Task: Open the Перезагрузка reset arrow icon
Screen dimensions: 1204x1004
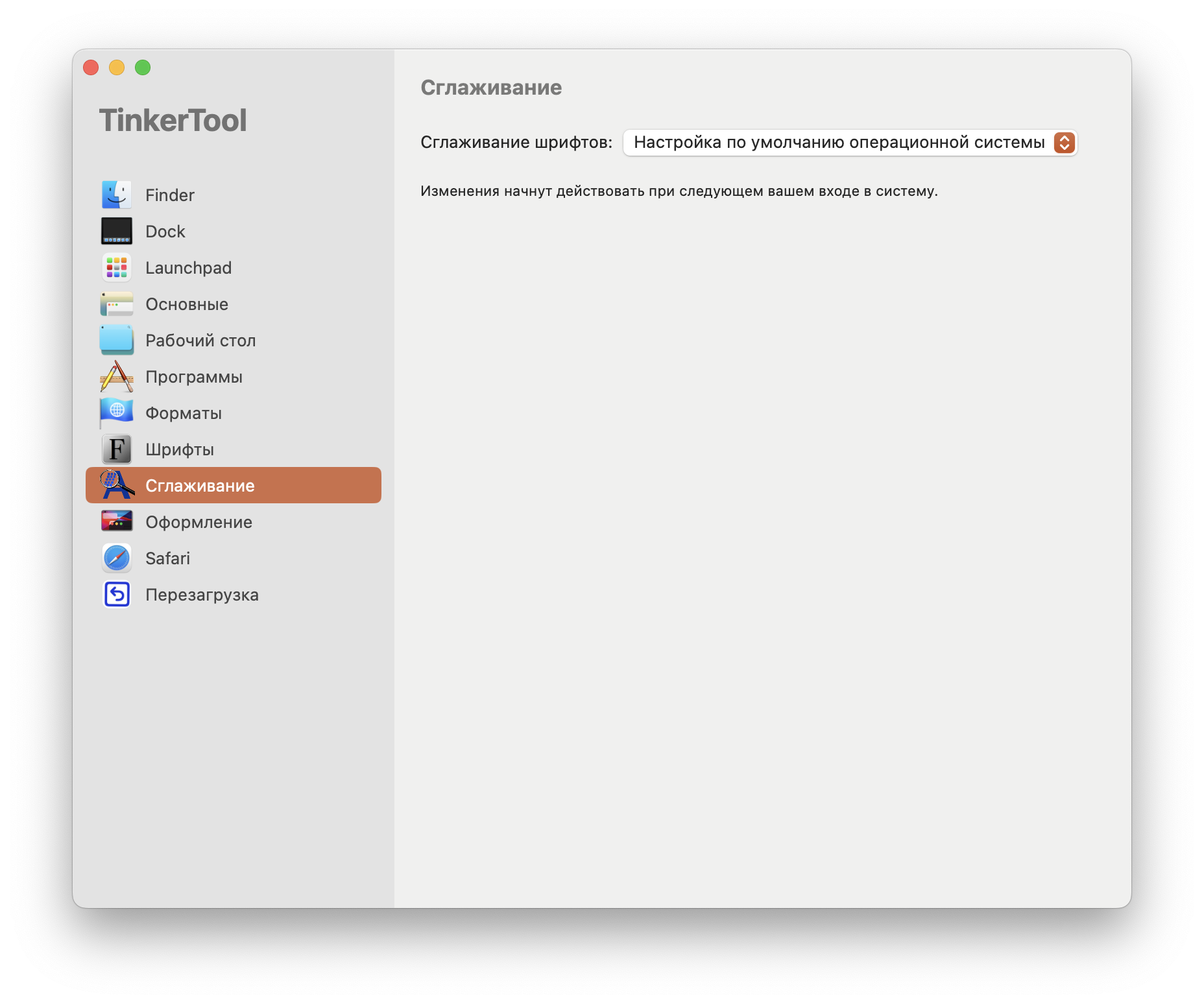Action: tap(117, 594)
